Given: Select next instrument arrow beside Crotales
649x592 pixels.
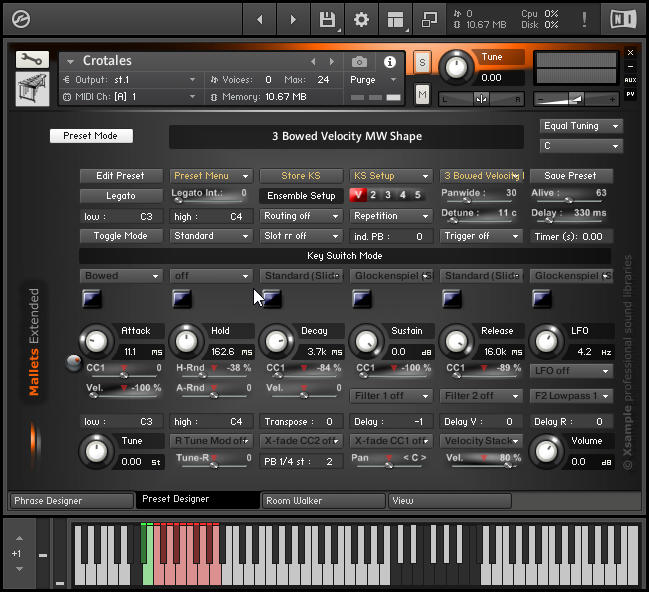Looking at the screenshot, I should point(332,62).
